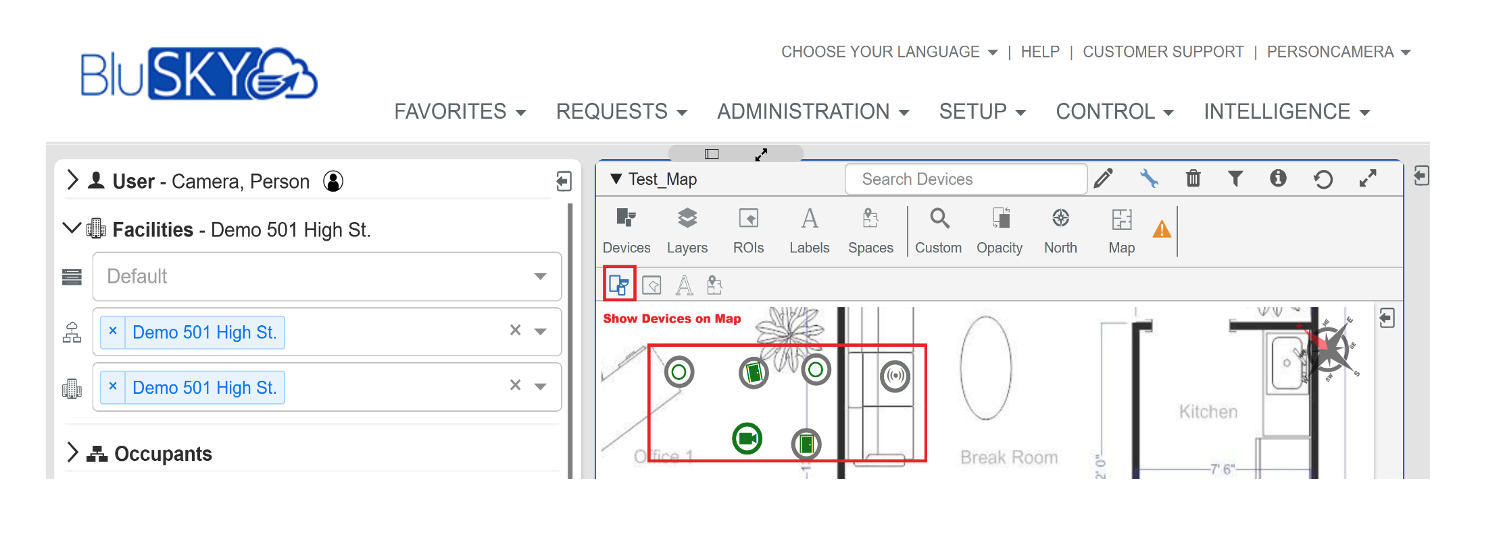Open the INTELLIGENCE menu

[x=1285, y=112]
